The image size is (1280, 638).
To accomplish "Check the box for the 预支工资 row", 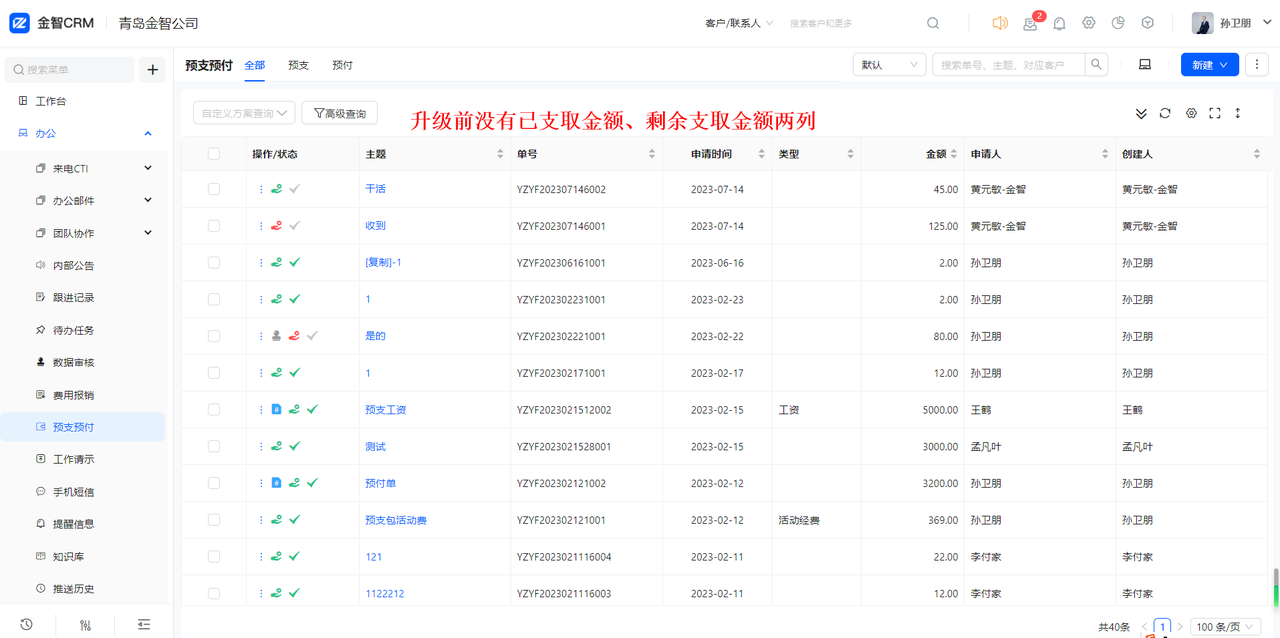I will (x=214, y=409).
